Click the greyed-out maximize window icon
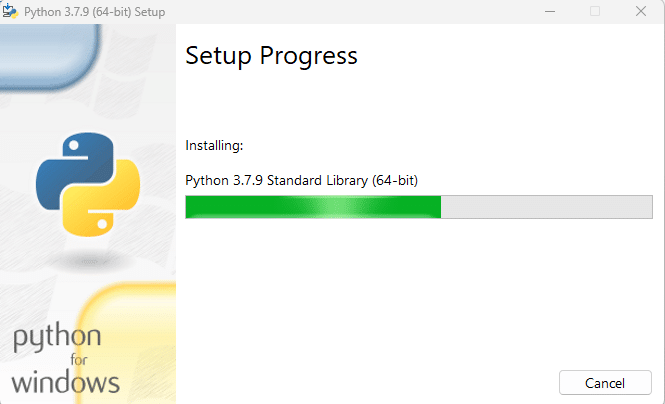The width and height of the screenshot is (665, 404). 595,11
